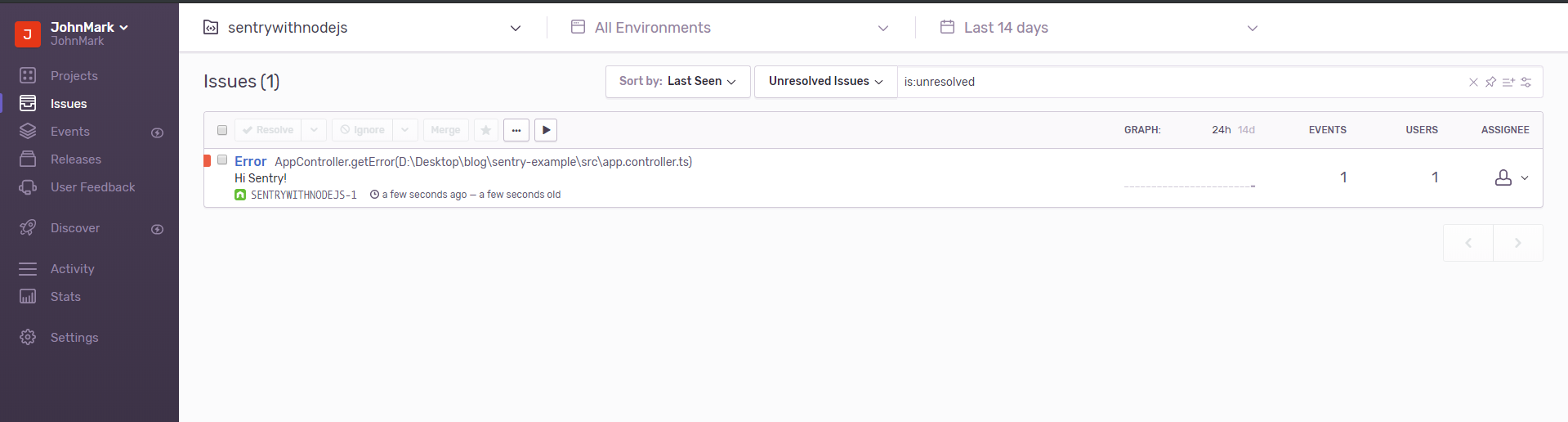Open the Last 14 days date selector
1568x422 pixels.
click(1099, 28)
